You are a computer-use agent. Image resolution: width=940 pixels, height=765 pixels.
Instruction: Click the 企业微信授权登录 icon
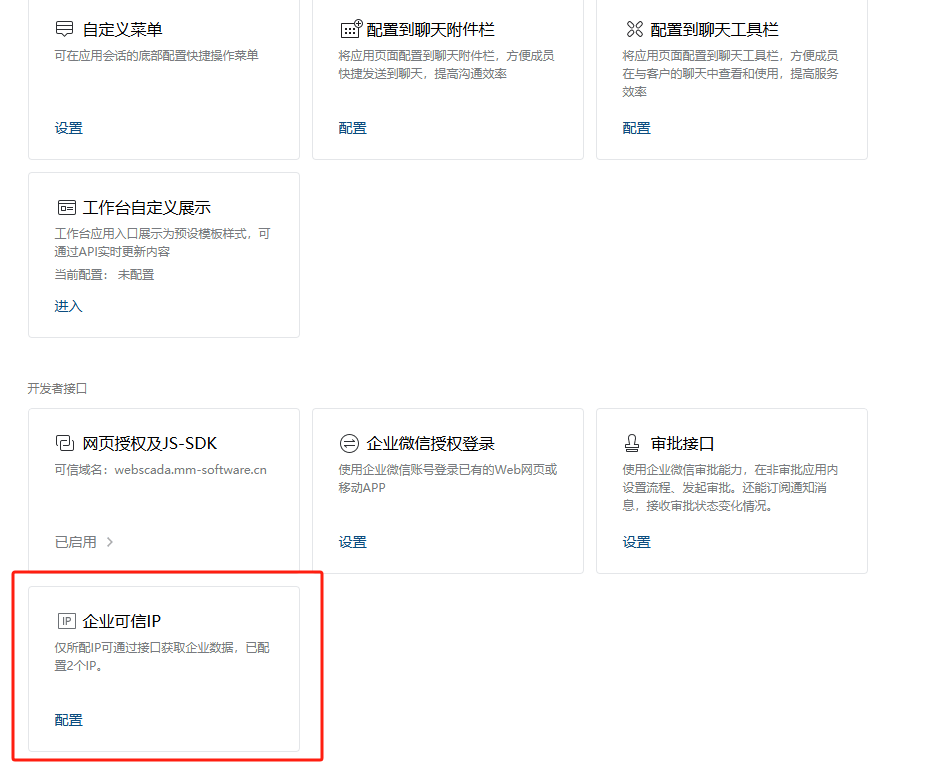[x=349, y=443]
